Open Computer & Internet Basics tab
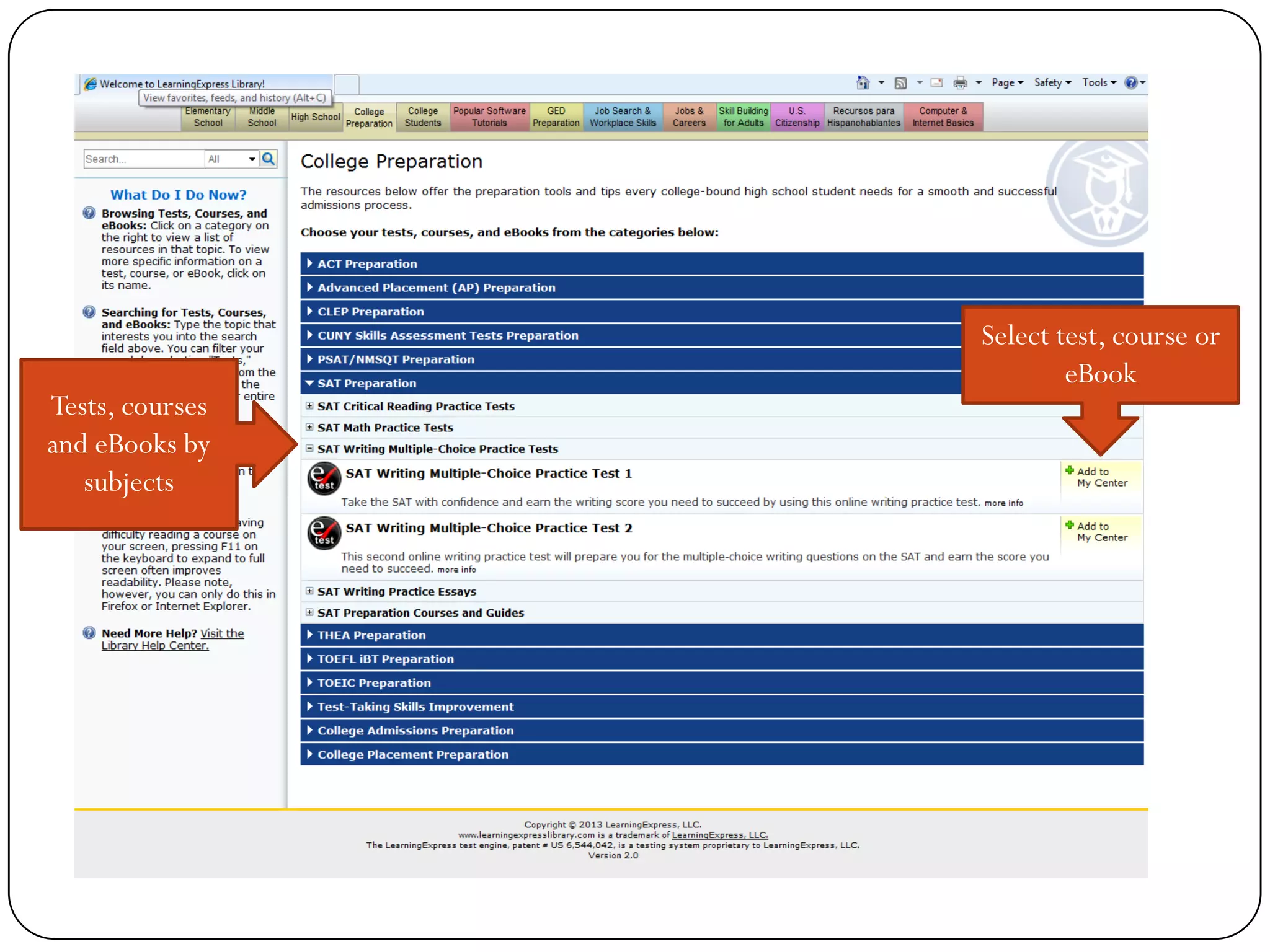This screenshot has height=952, width=1270. pos(943,117)
